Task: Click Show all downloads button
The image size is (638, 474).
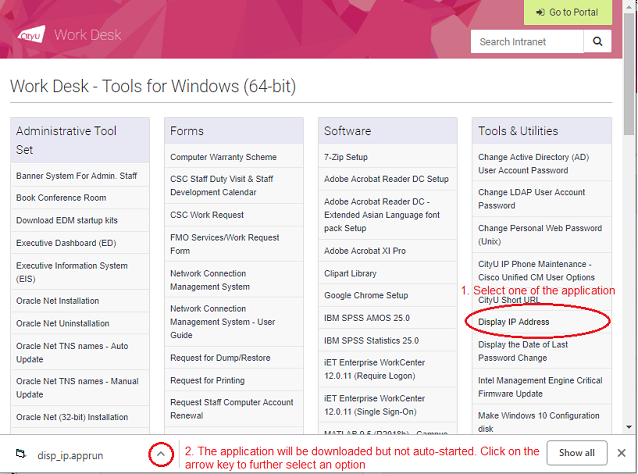Action: point(576,453)
